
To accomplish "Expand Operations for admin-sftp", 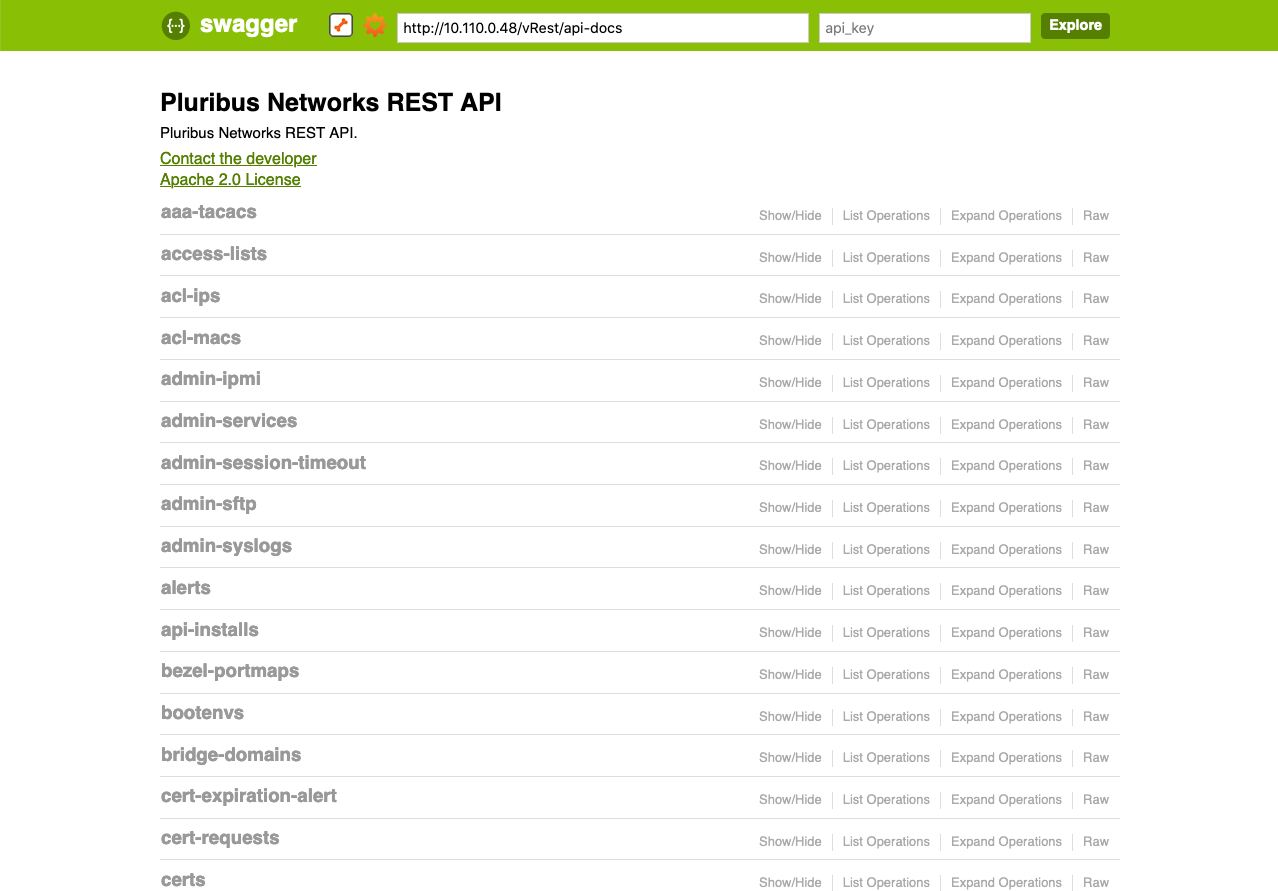I will (x=1006, y=508).
